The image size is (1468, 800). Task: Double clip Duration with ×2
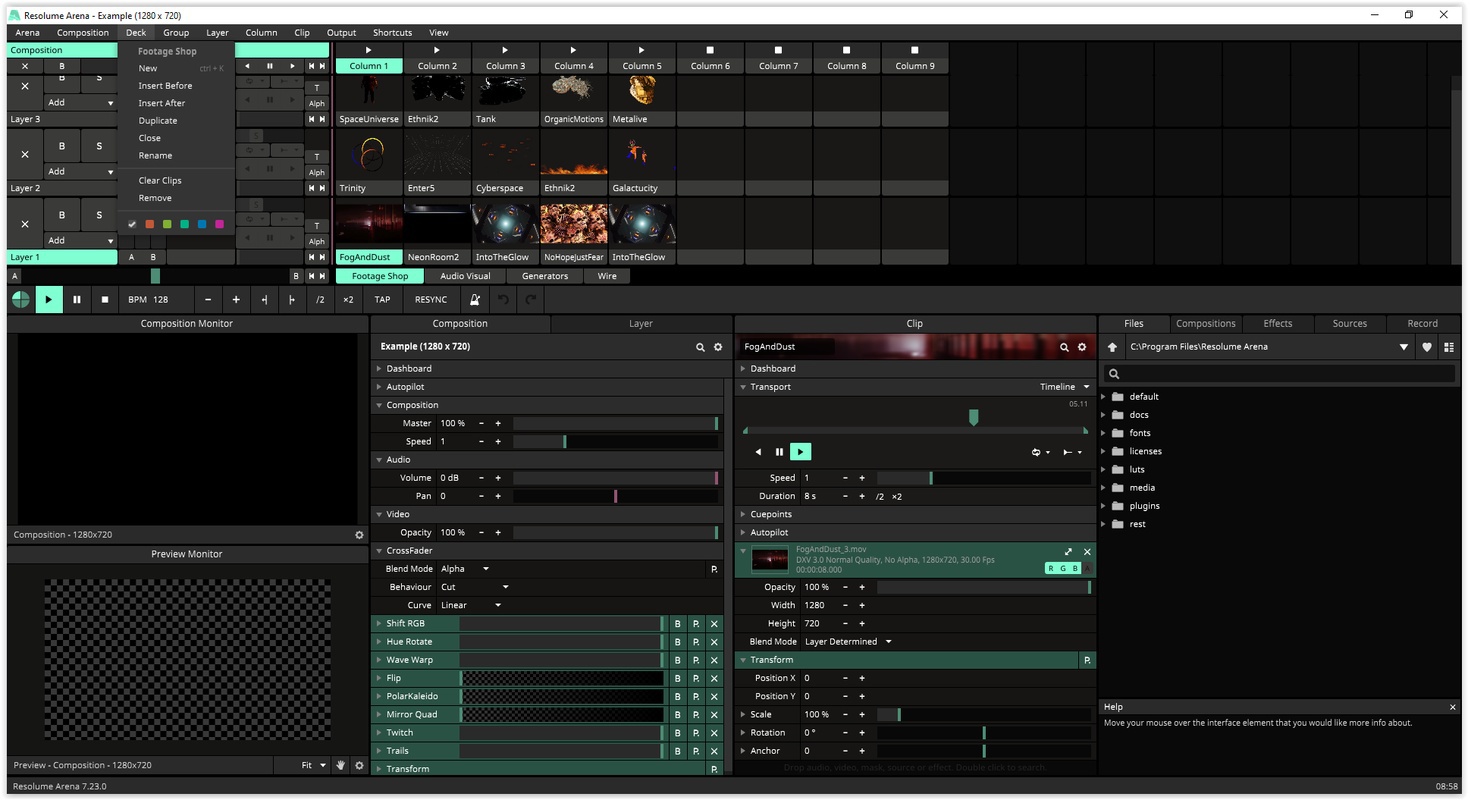[x=897, y=496]
